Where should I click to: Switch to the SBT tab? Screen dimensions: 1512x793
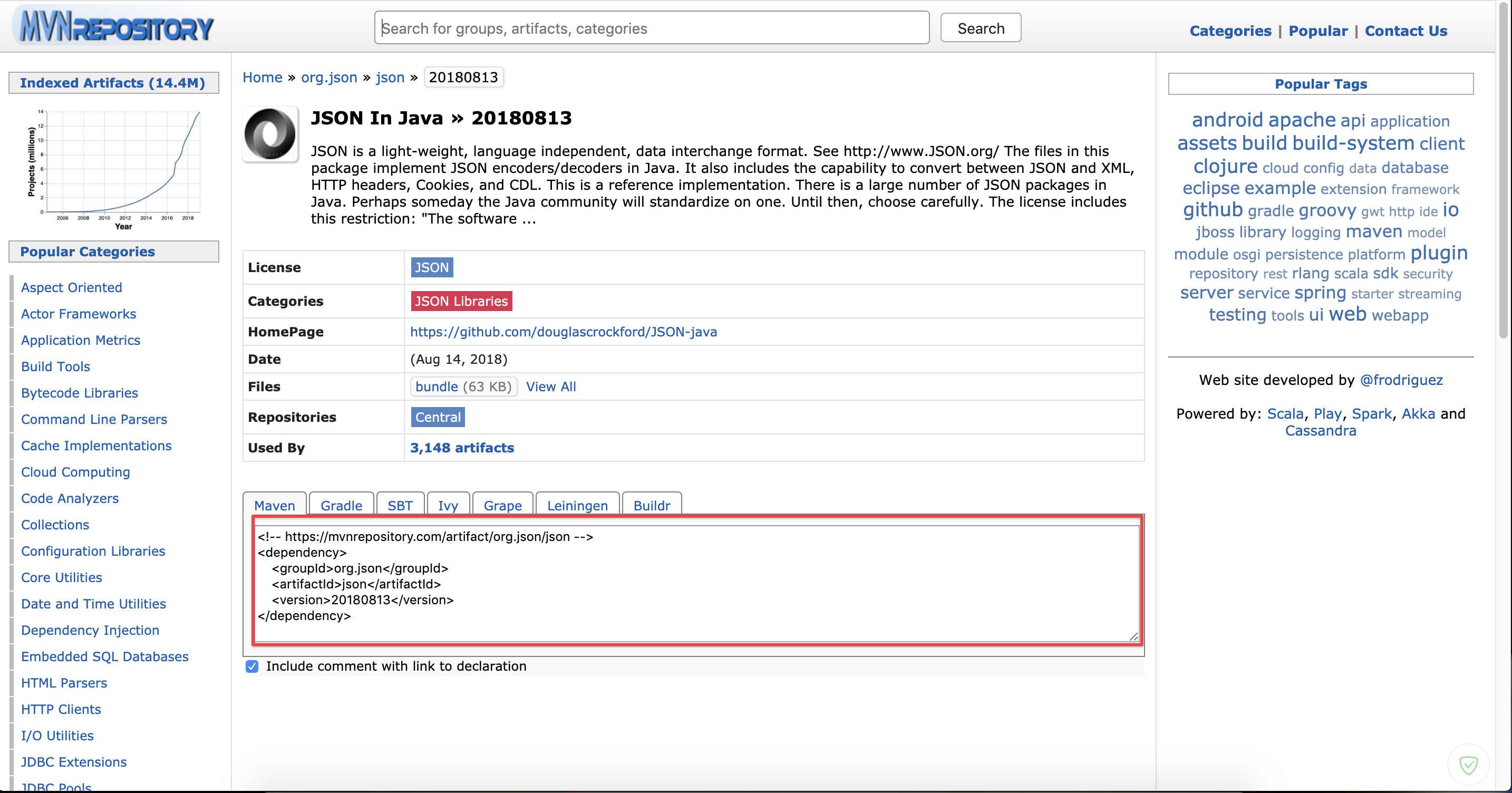click(400, 506)
